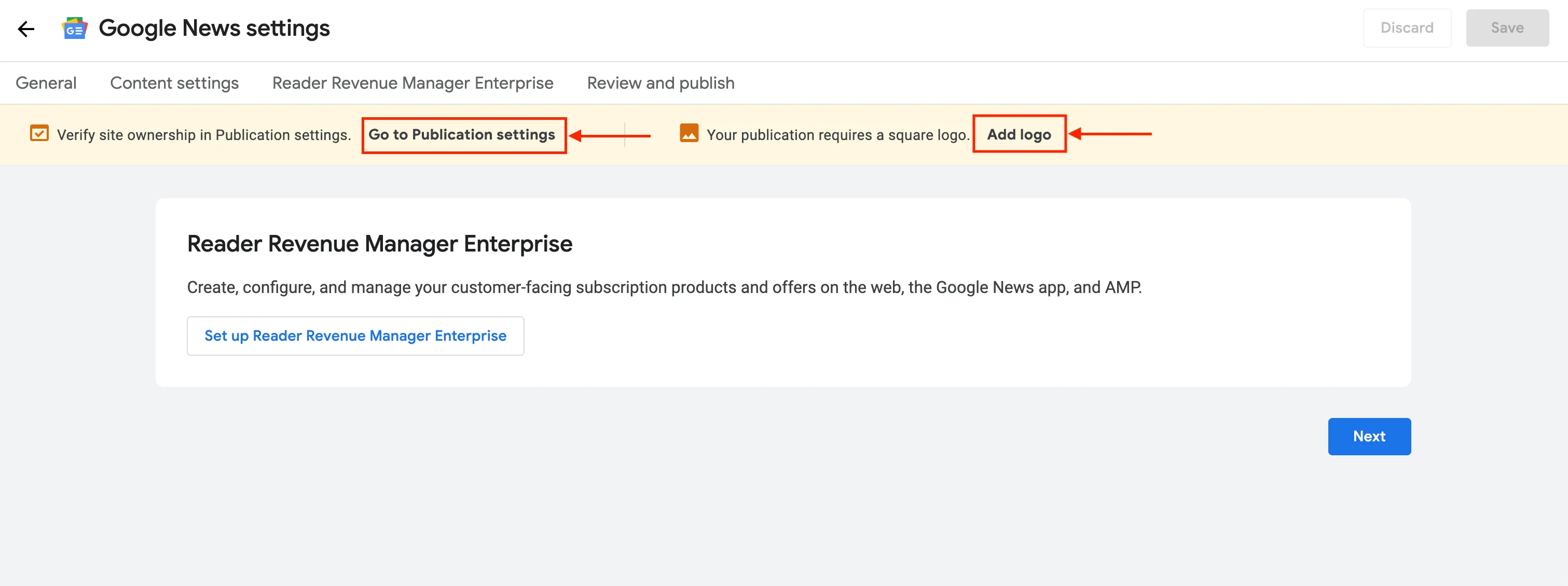Click the orange image logo icon
Screen dimensions: 1568x586
click(689, 133)
